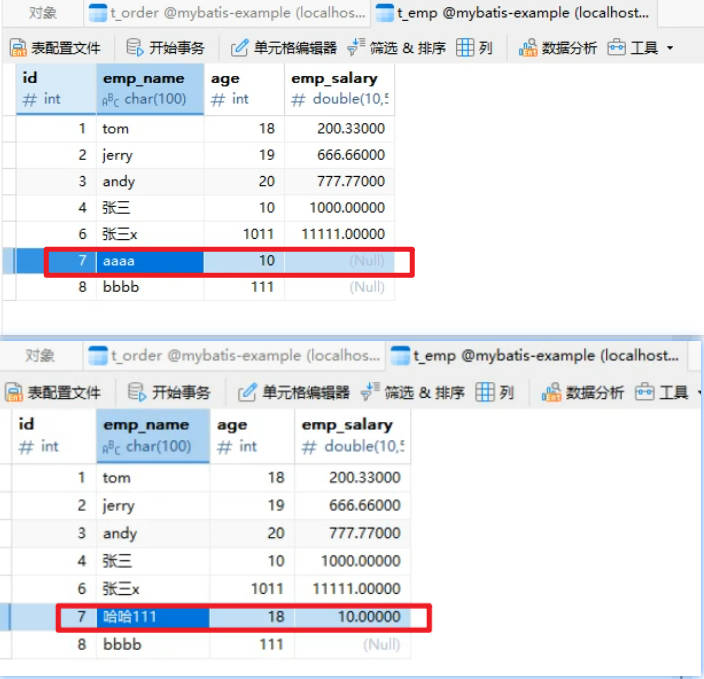Click filter & sort icon in bottom window
This screenshot has height=679, width=704.
point(370,392)
